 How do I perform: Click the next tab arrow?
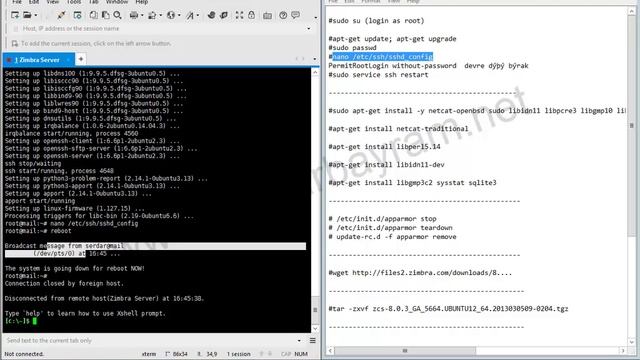coord(303,59)
